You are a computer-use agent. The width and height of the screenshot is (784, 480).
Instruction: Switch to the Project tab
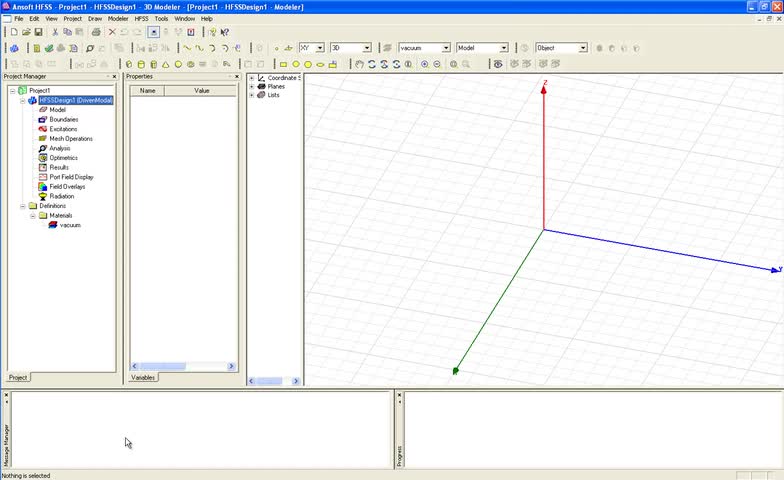(18, 378)
